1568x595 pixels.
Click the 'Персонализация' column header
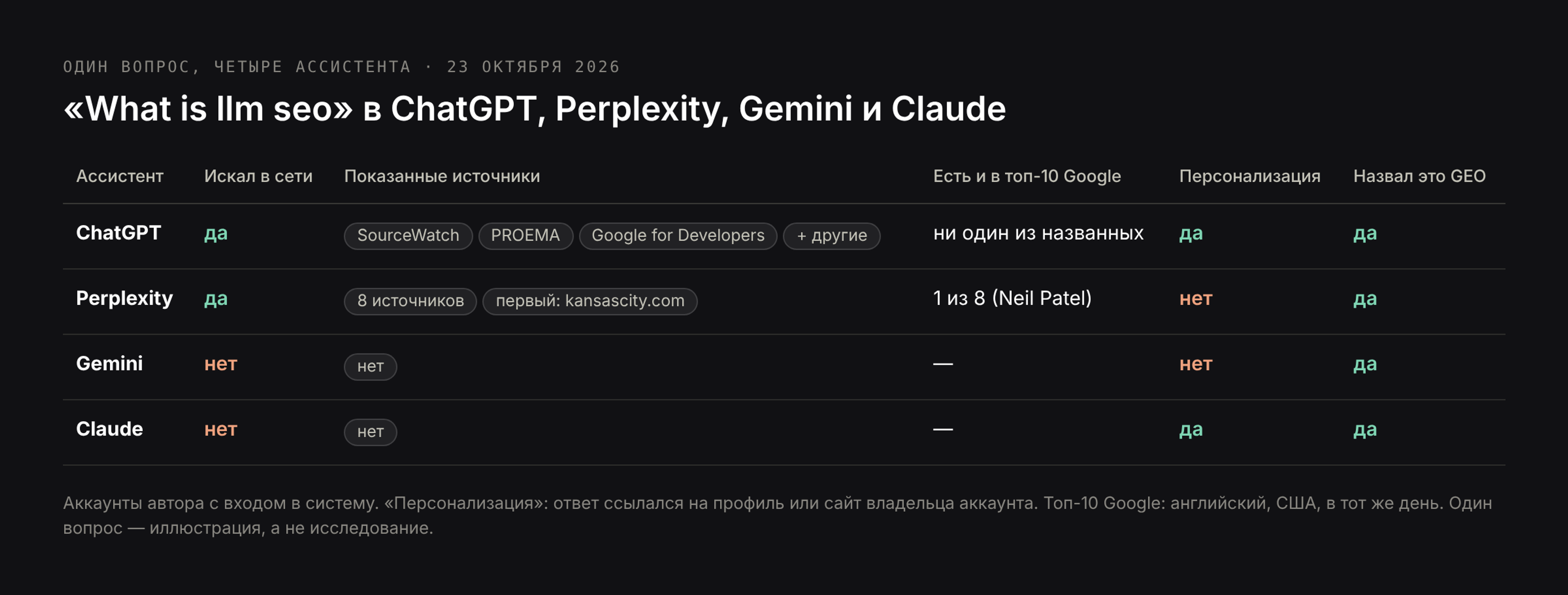pyautogui.click(x=1249, y=176)
